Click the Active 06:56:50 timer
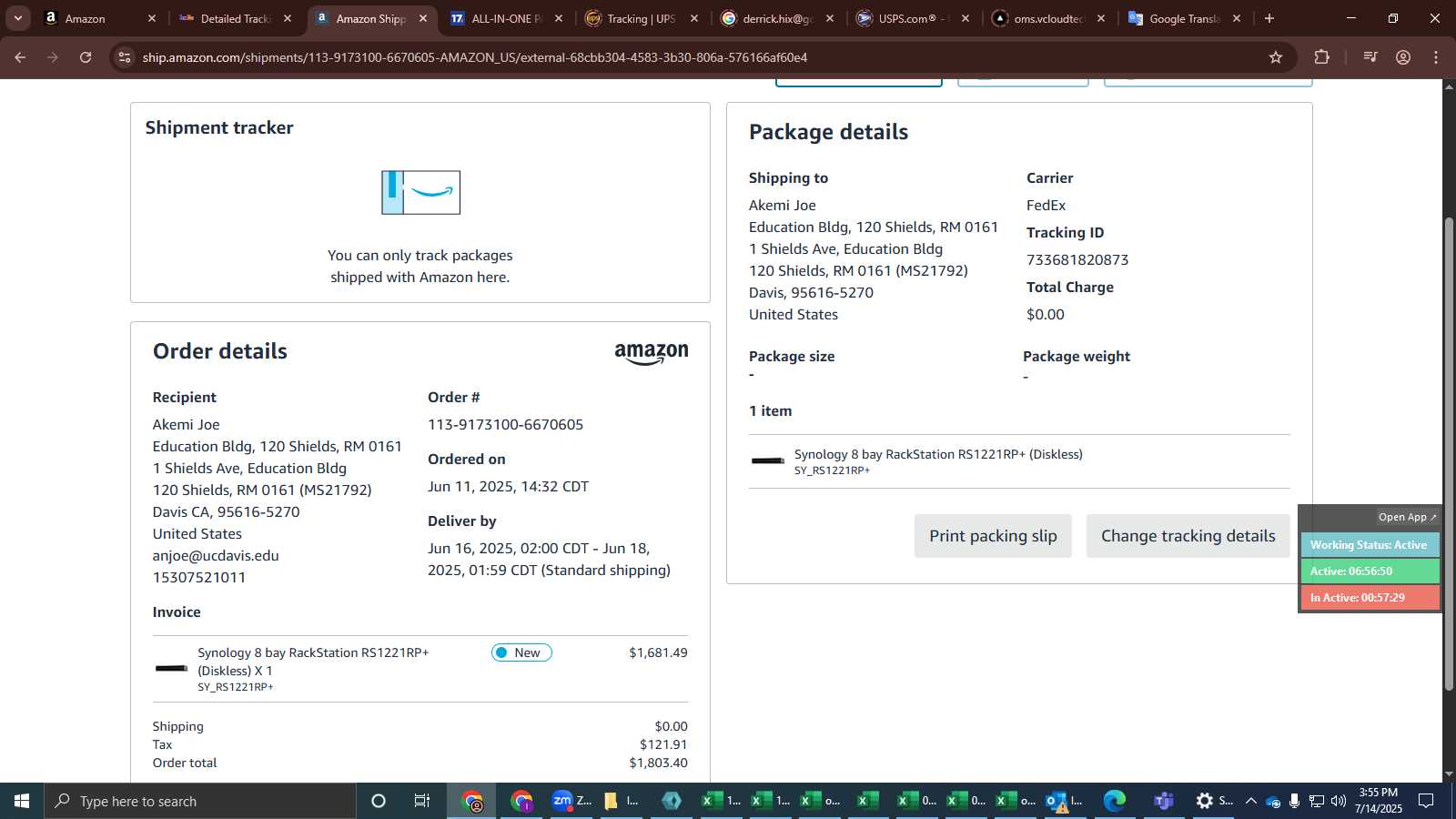This screenshot has width=1456, height=819. click(x=1370, y=571)
